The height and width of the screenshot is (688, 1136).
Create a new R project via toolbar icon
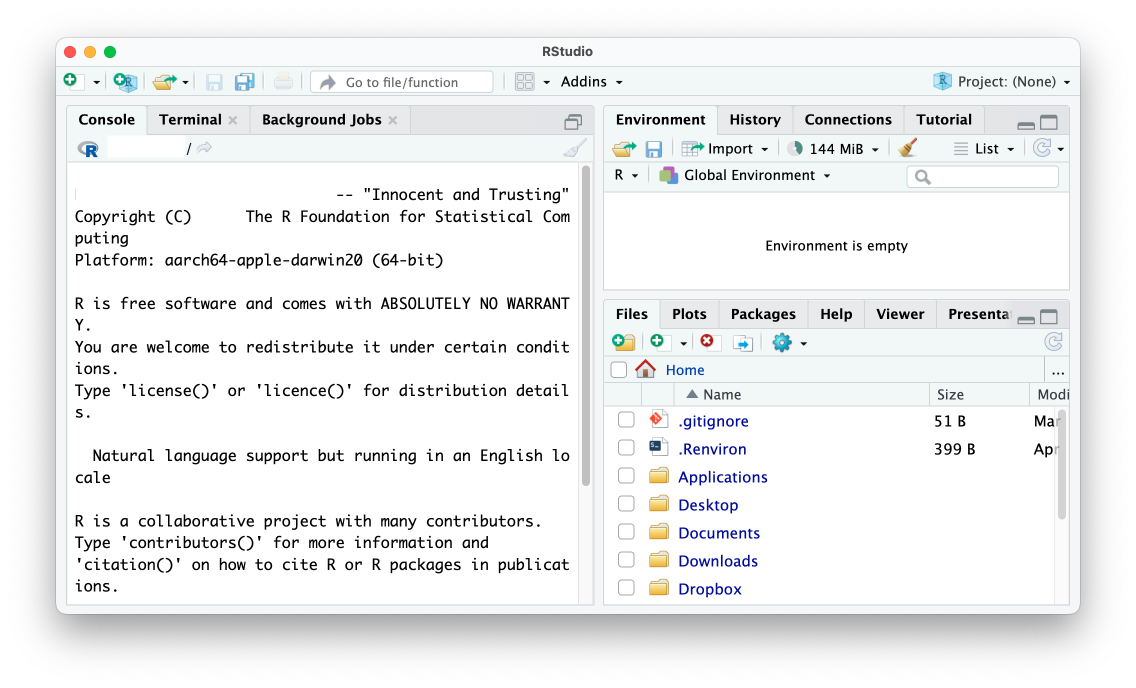(x=123, y=82)
